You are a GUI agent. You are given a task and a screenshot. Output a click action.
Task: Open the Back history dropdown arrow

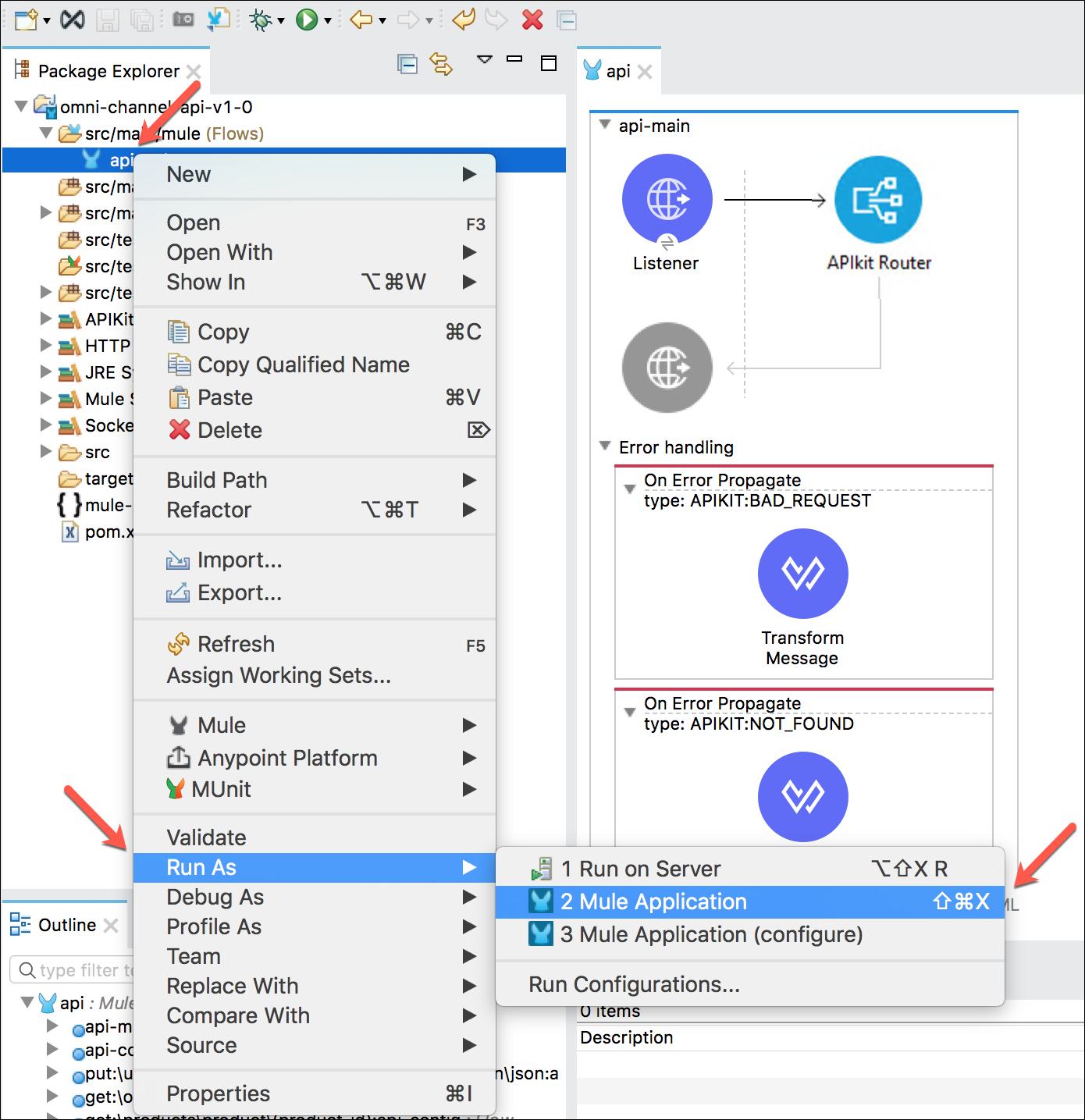[x=382, y=20]
